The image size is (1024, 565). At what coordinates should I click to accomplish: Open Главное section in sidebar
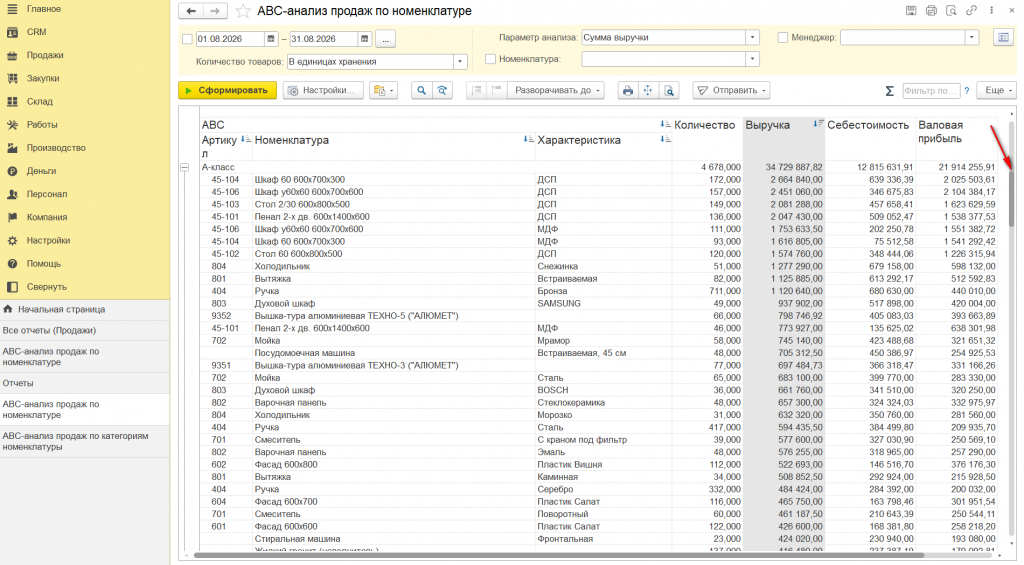pos(43,9)
